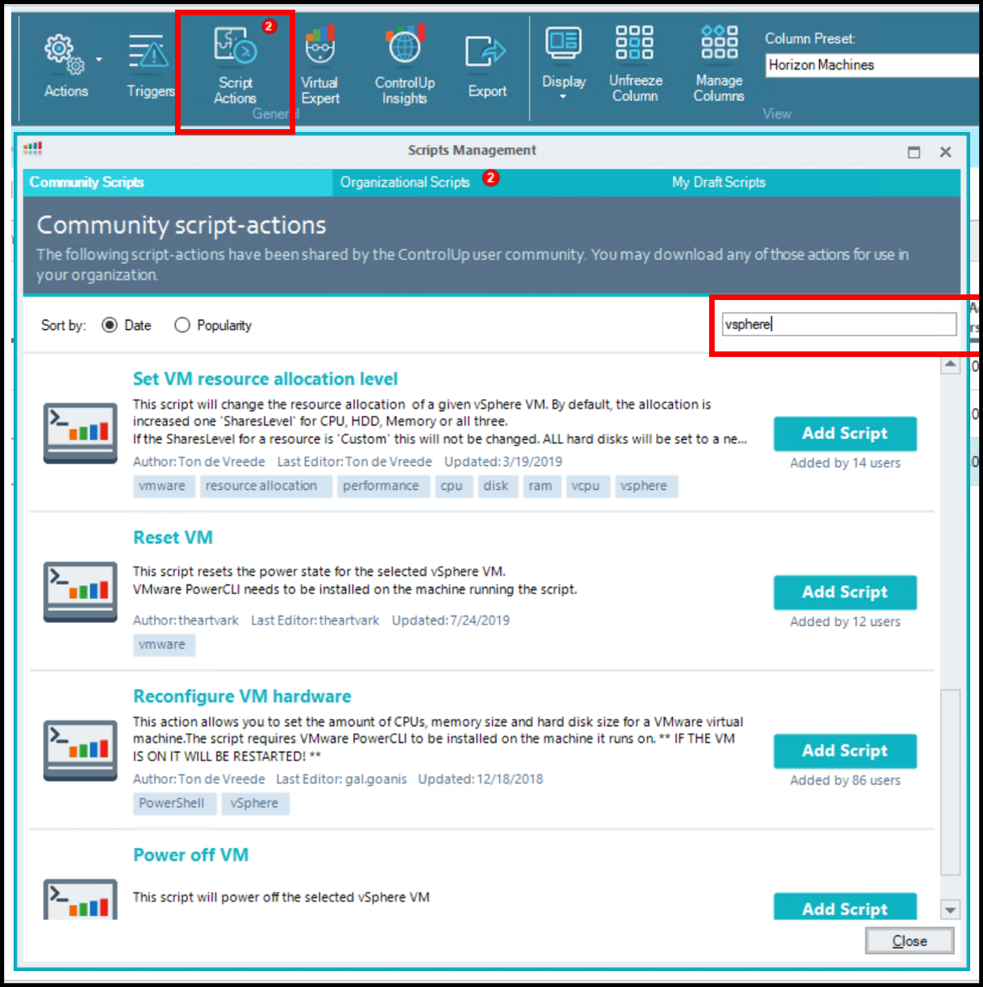Click the resource allocation tag
This screenshot has height=987, width=983.
point(266,486)
